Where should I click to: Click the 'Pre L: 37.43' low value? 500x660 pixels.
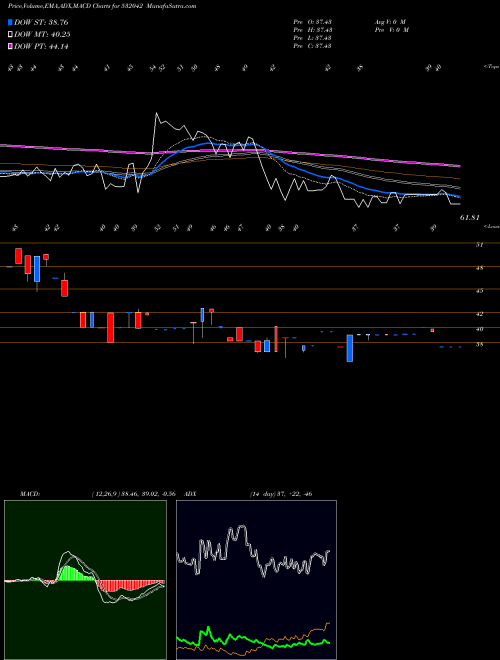[x=313, y=38]
